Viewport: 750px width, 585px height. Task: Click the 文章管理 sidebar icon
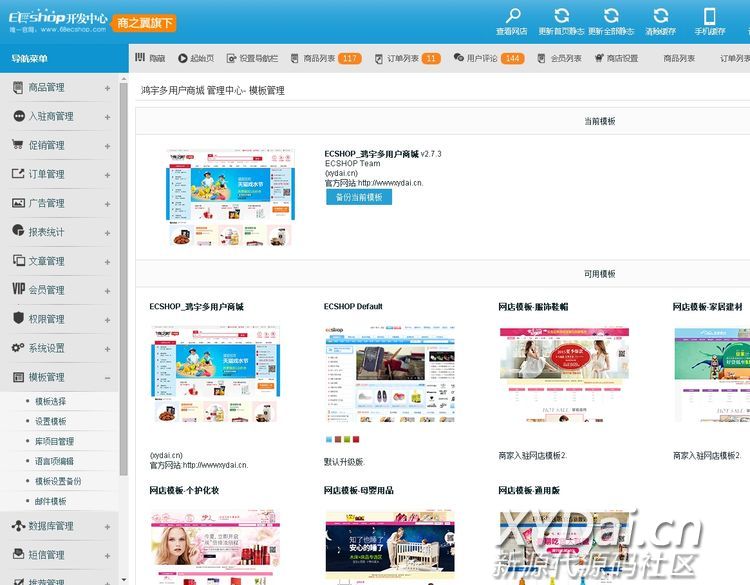click(x=19, y=260)
